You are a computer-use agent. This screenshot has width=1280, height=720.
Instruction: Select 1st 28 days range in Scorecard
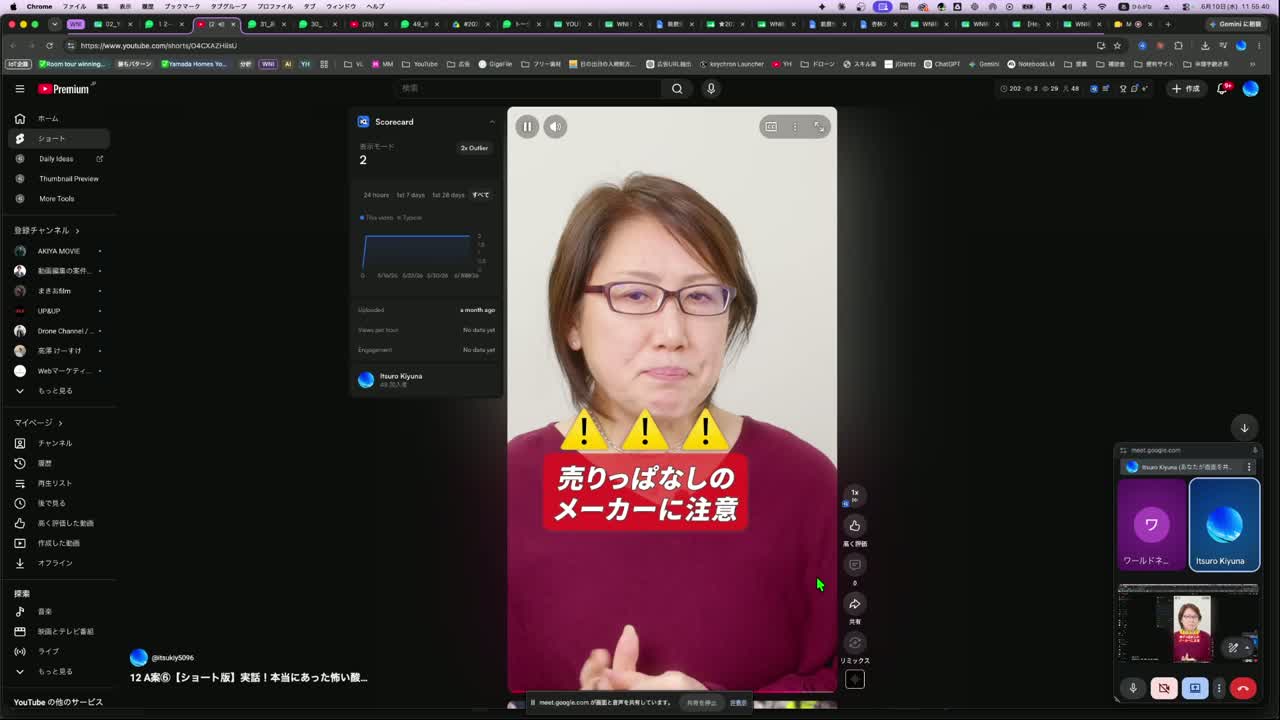(448, 195)
